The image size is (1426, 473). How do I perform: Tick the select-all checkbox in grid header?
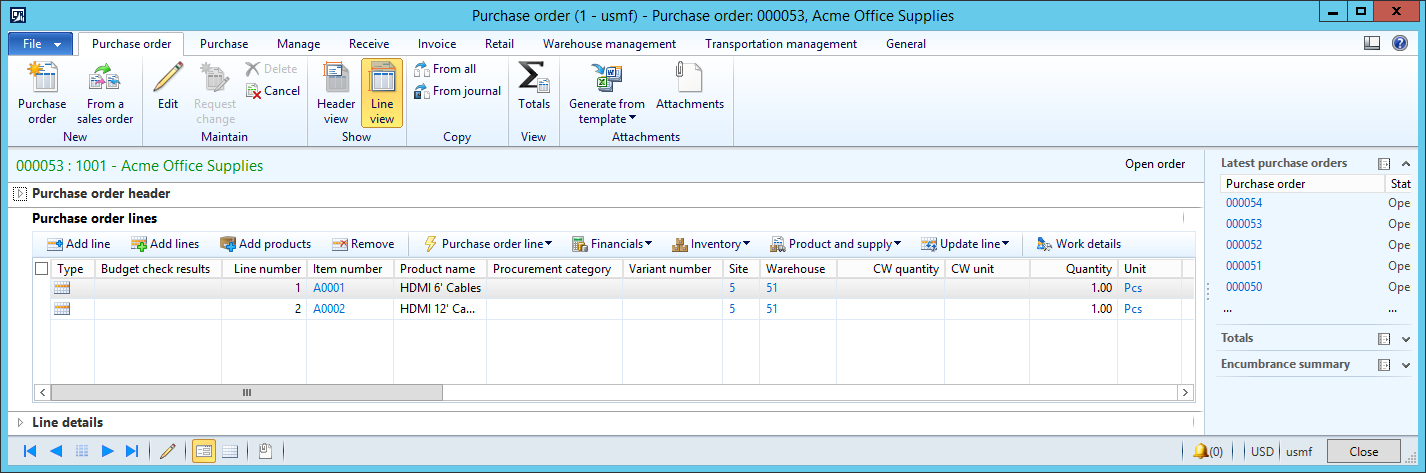41,269
